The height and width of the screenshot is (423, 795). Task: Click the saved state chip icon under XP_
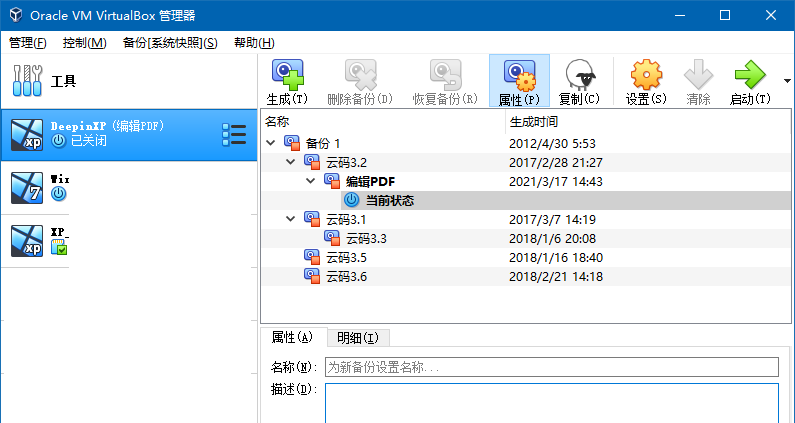(x=59, y=247)
